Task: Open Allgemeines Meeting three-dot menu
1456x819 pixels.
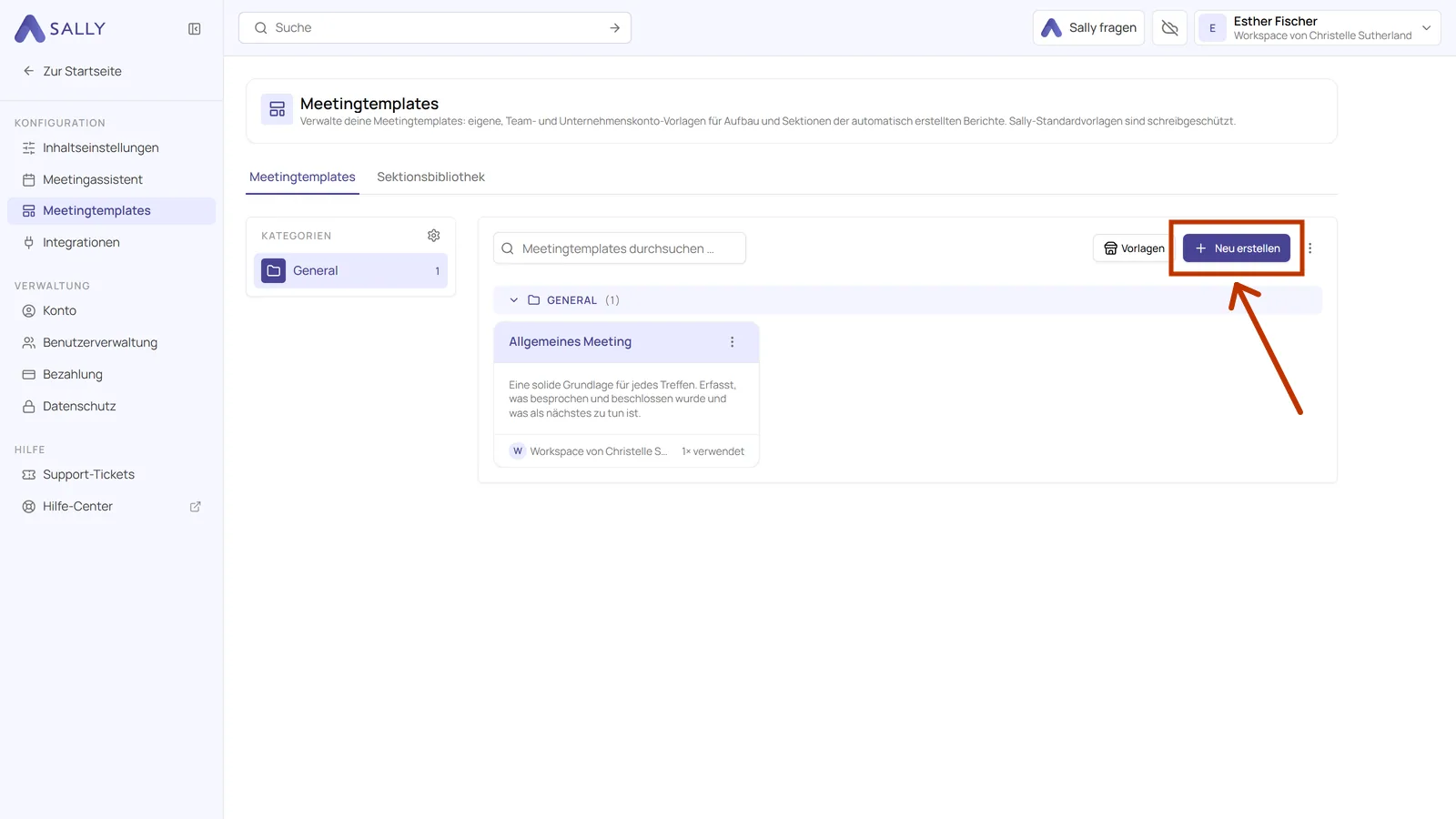Action: tap(733, 342)
